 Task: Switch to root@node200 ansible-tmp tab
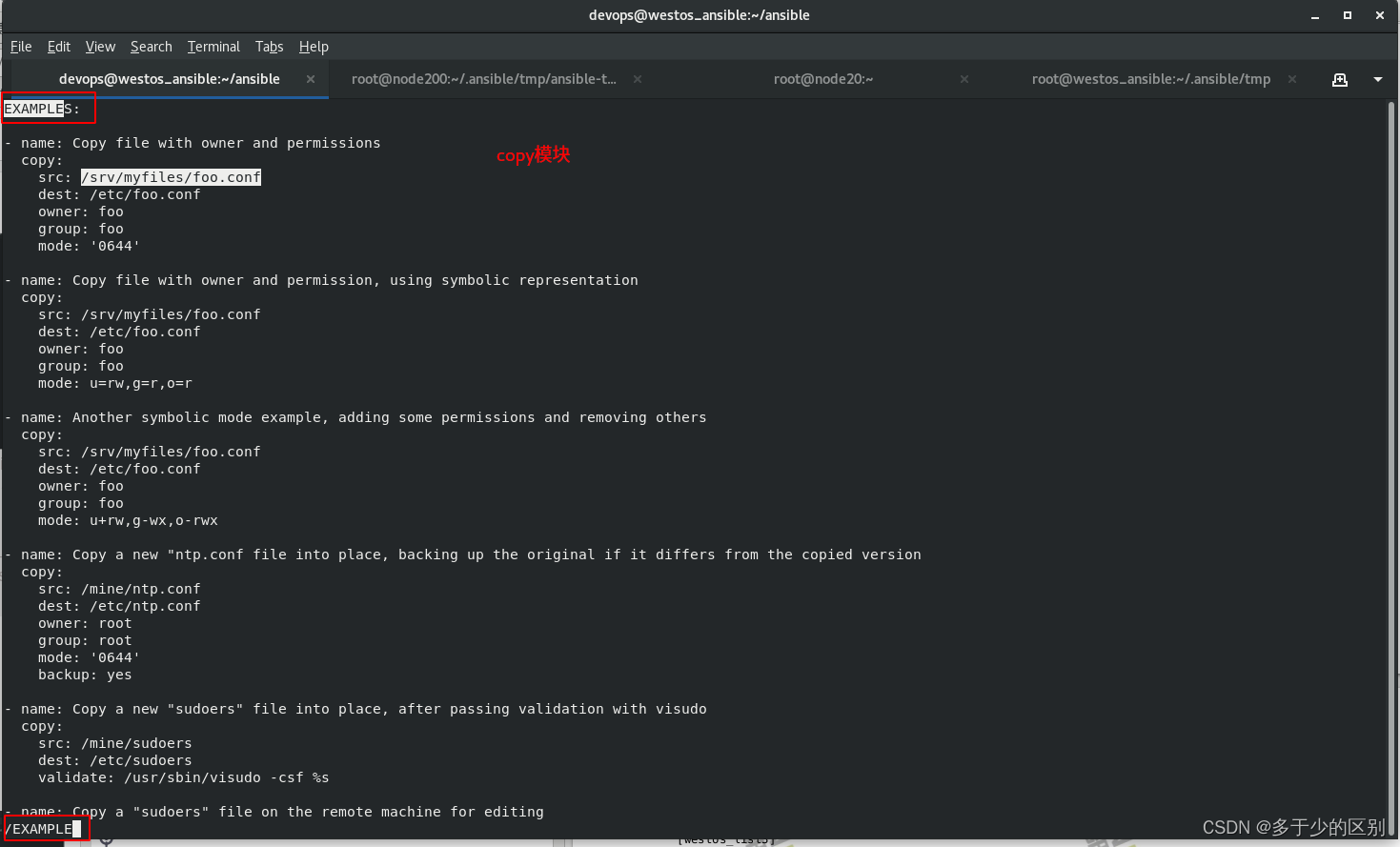click(484, 79)
